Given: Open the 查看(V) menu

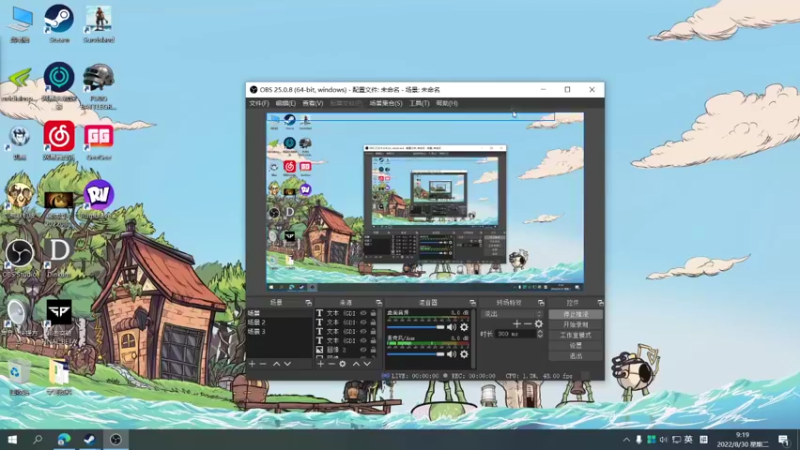Looking at the screenshot, I should click(313, 103).
